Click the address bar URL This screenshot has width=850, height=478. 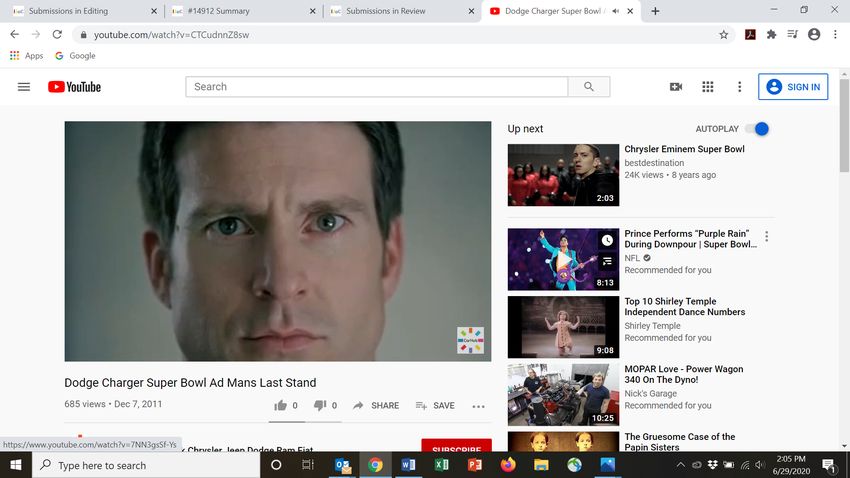pyautogui.click(x=171, y=35)
